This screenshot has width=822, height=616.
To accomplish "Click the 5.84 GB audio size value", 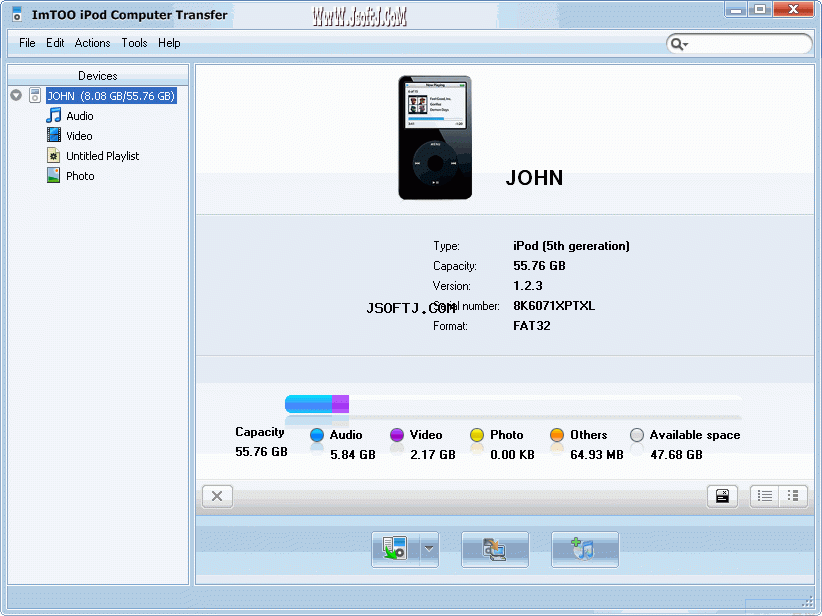I will pos(353,455).
